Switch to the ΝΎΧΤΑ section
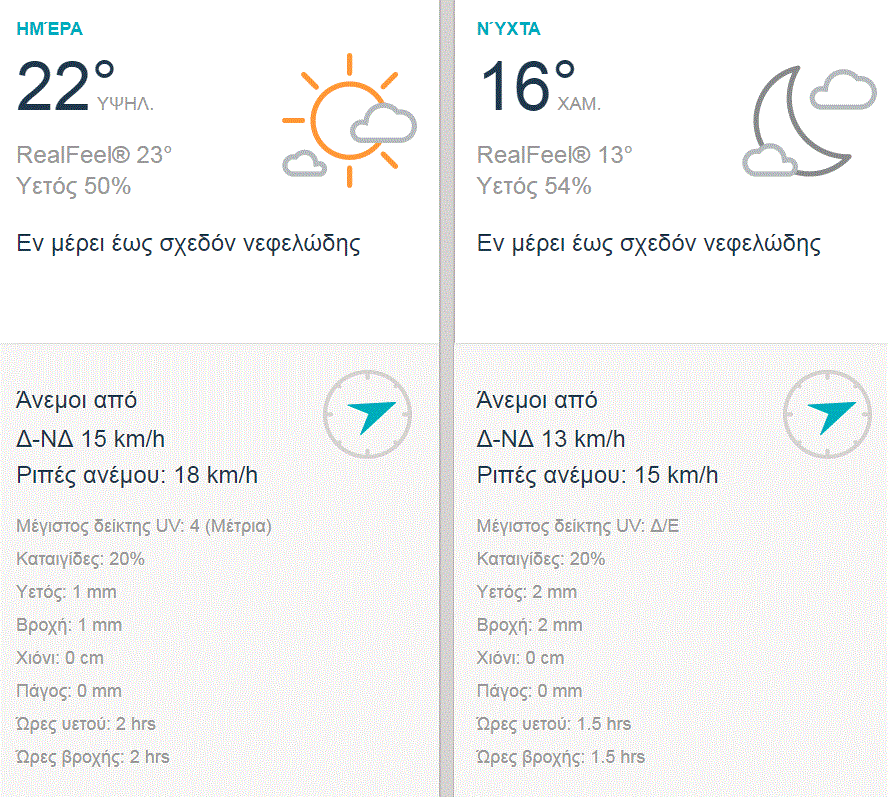The image size is (888, 797). pos(509,28)
